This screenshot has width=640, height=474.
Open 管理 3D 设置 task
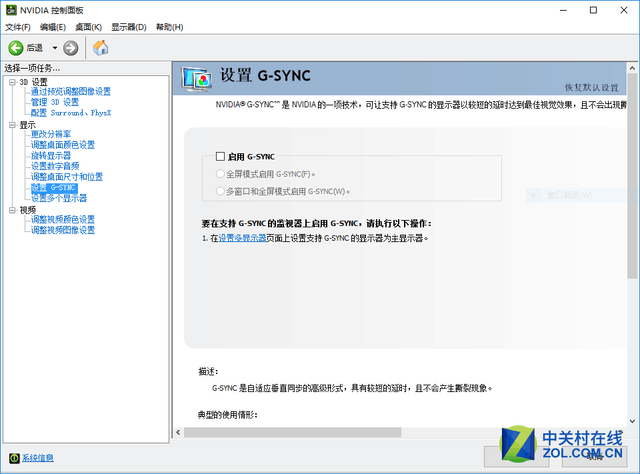[55, 102]
